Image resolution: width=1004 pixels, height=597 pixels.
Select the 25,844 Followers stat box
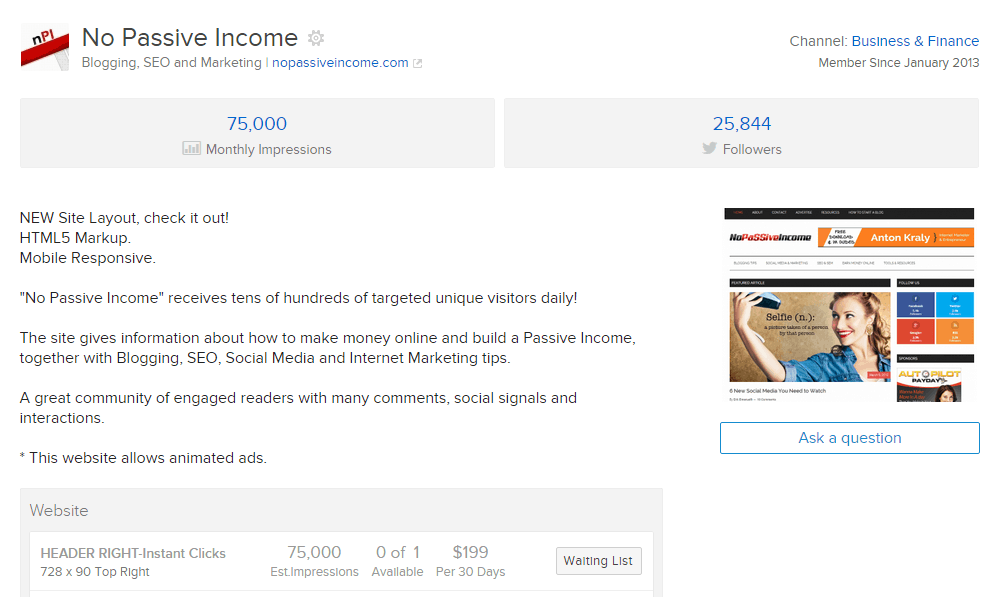[x=743, y=132]
